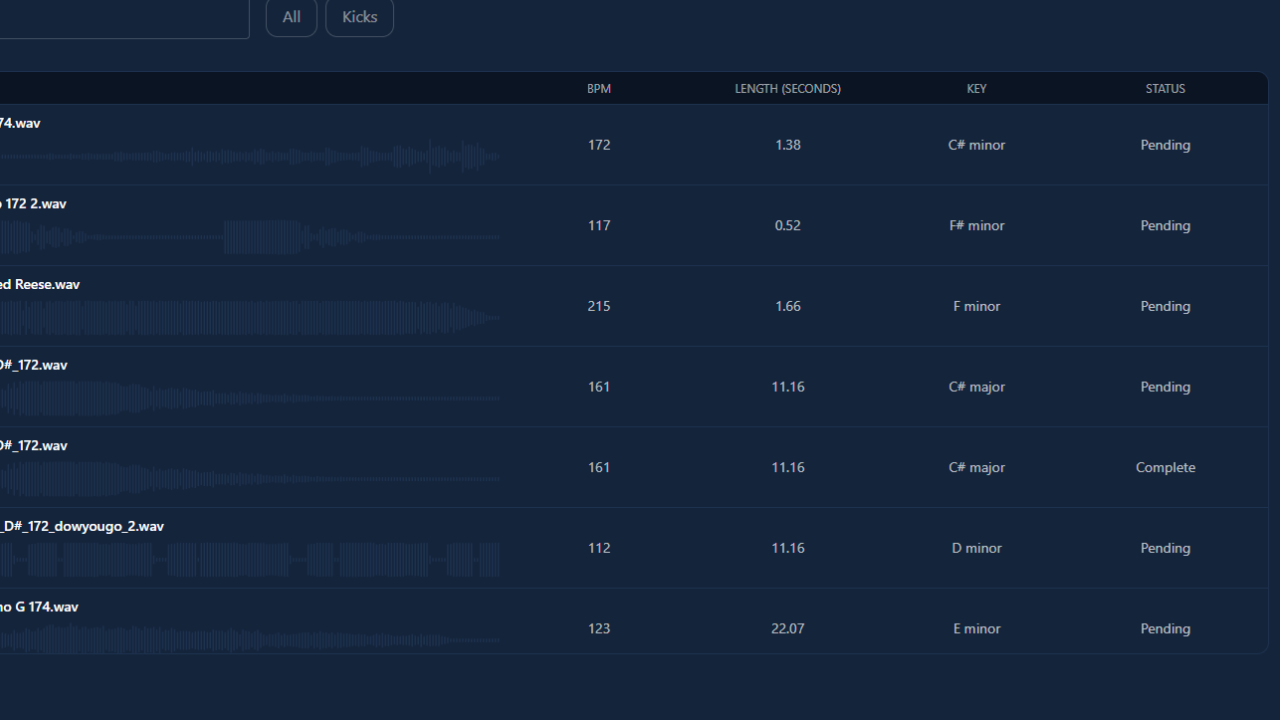Click the length value 1.38
1280x720 pixels.
[x=788, y=145]
